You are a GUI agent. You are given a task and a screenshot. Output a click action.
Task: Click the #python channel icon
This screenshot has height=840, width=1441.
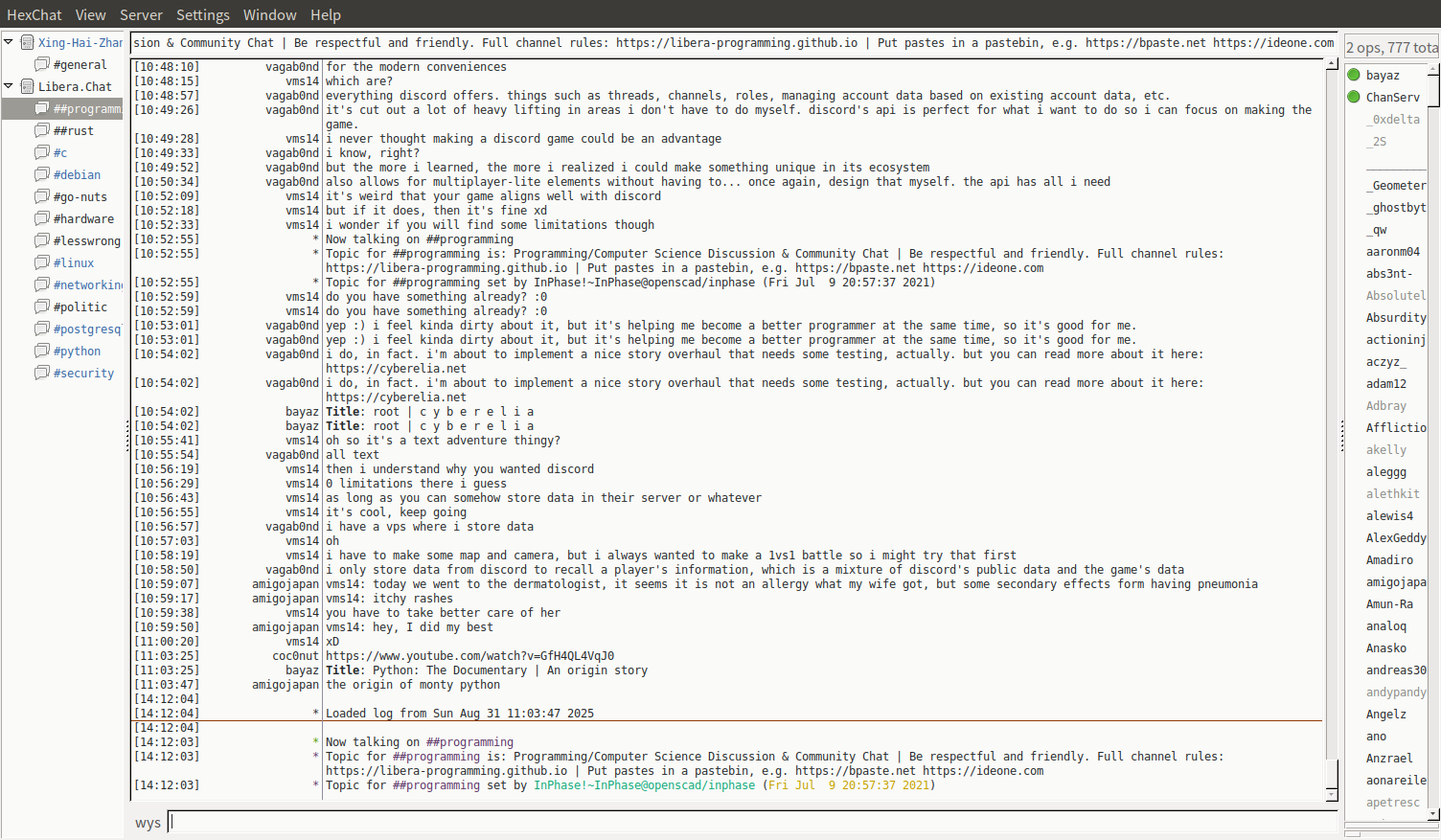[42, 351]
